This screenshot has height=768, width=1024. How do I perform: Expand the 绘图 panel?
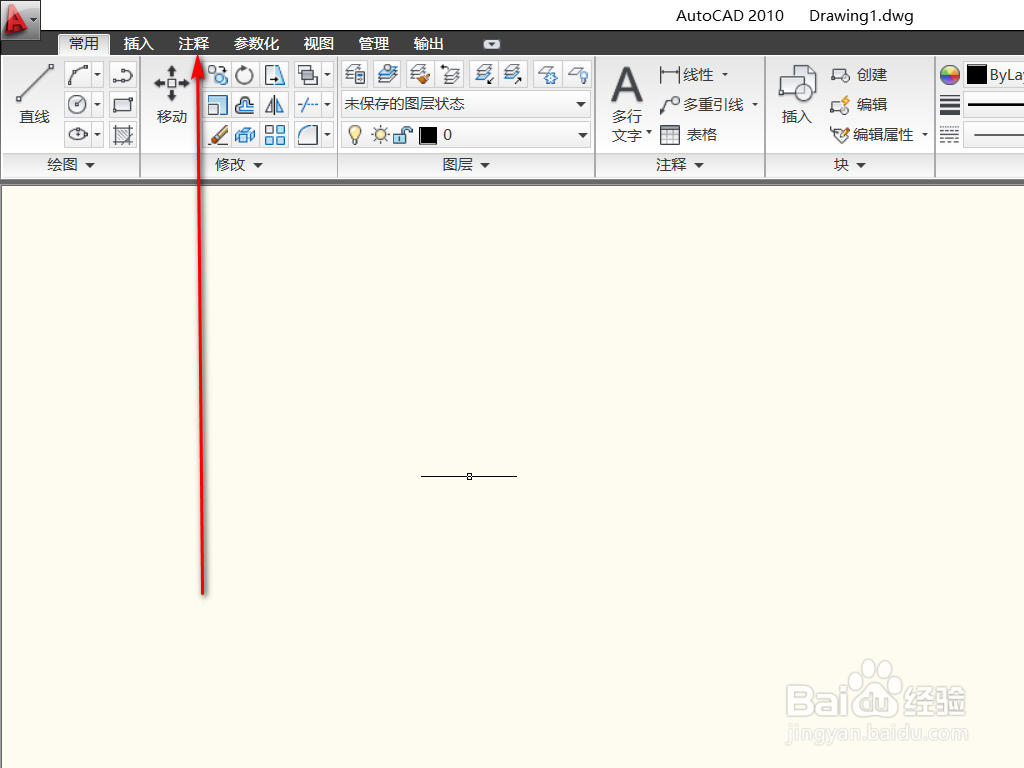tap(71, 165)
